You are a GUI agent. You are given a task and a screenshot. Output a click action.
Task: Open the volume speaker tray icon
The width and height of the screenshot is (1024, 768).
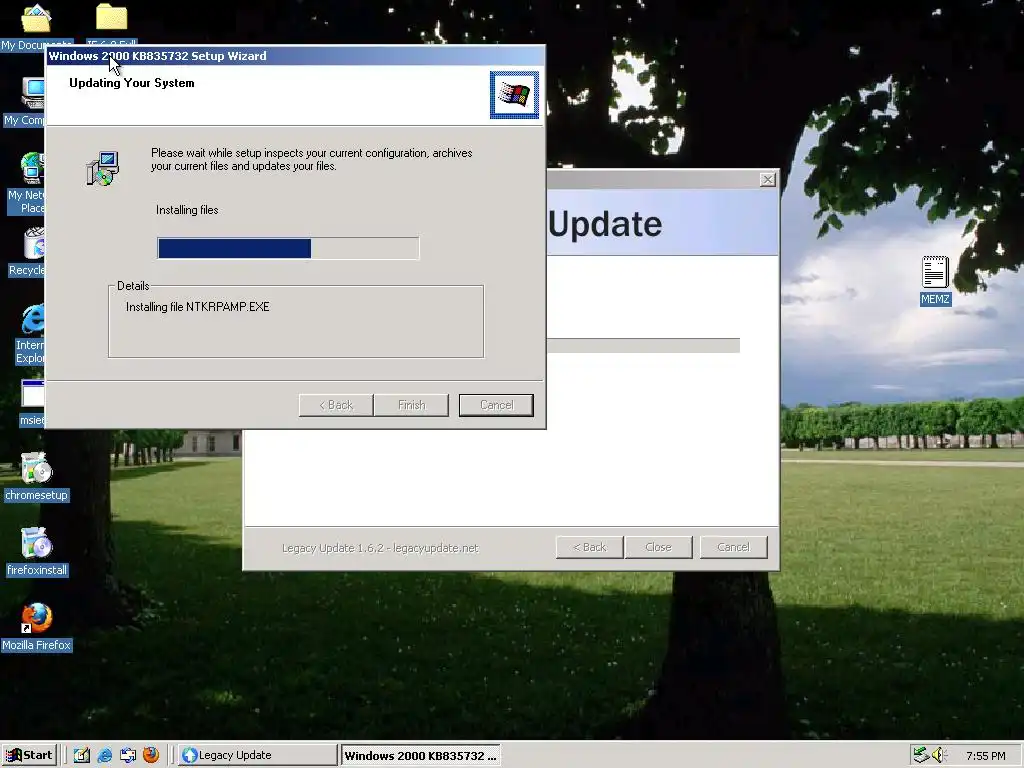[x=939, y=755]
